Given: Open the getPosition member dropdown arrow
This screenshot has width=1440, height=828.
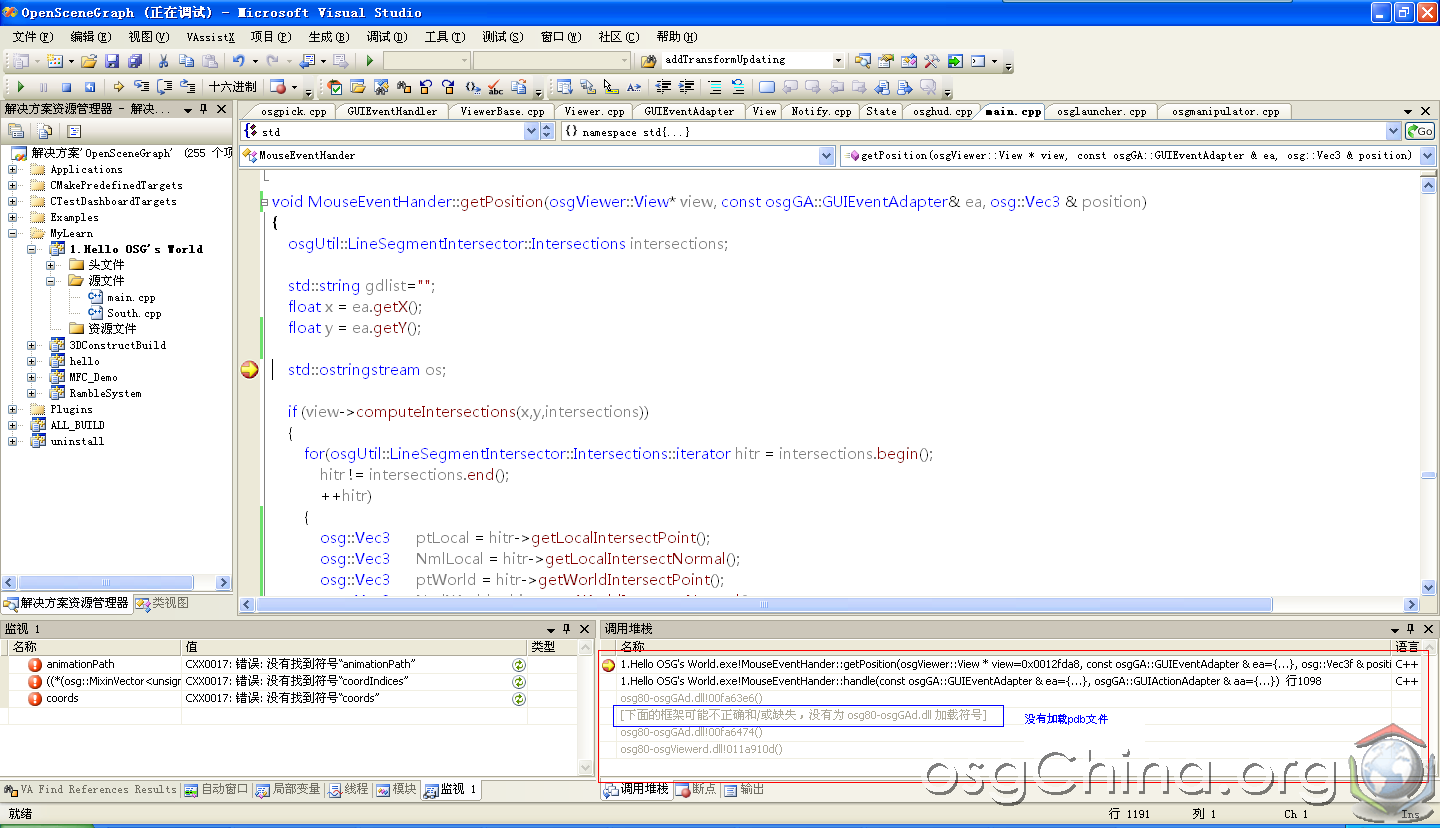Looking at the screenshot, I should pyautogui.click(x=1427, y=155).
